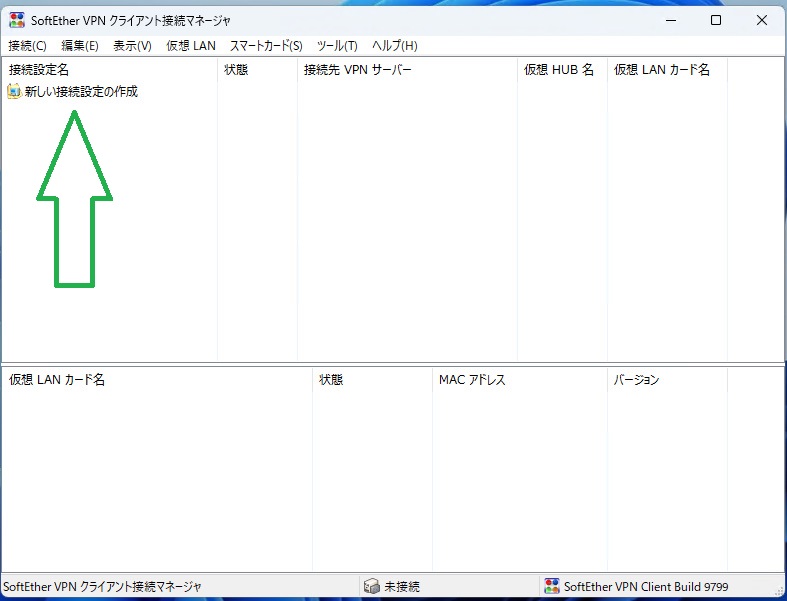
Task: Click the icon beside 新しい接続設定の作成
Action: tap(14, 92)
